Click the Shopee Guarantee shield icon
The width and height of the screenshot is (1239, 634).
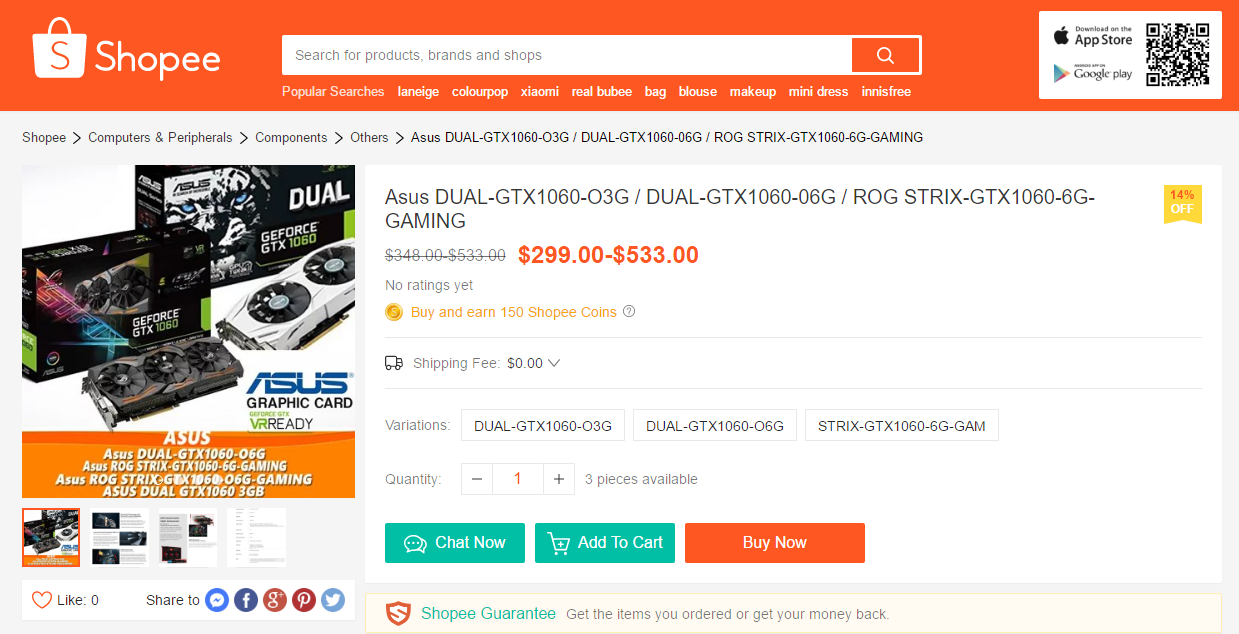click(397, 613)
